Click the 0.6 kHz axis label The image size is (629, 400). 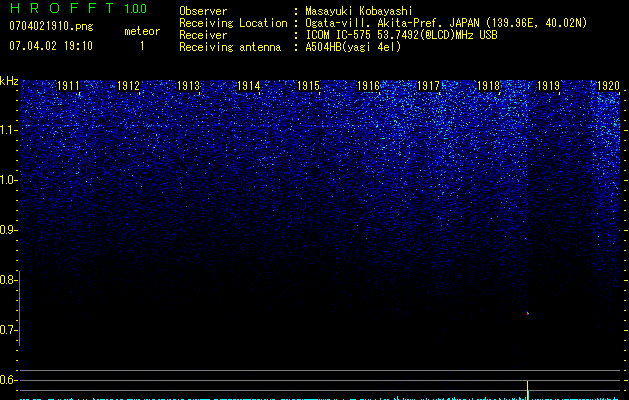click(x=8, y=380)
